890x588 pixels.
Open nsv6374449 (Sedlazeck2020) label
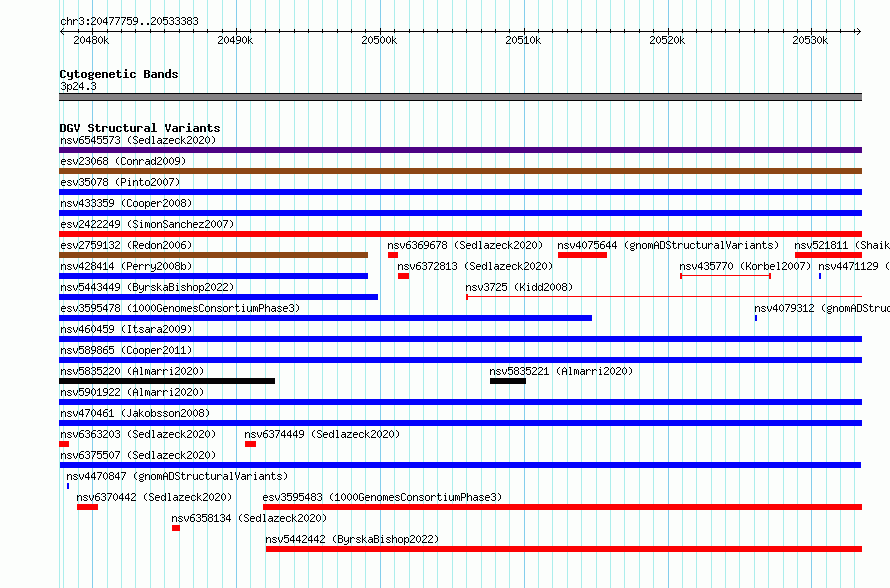tap(322, 434)
